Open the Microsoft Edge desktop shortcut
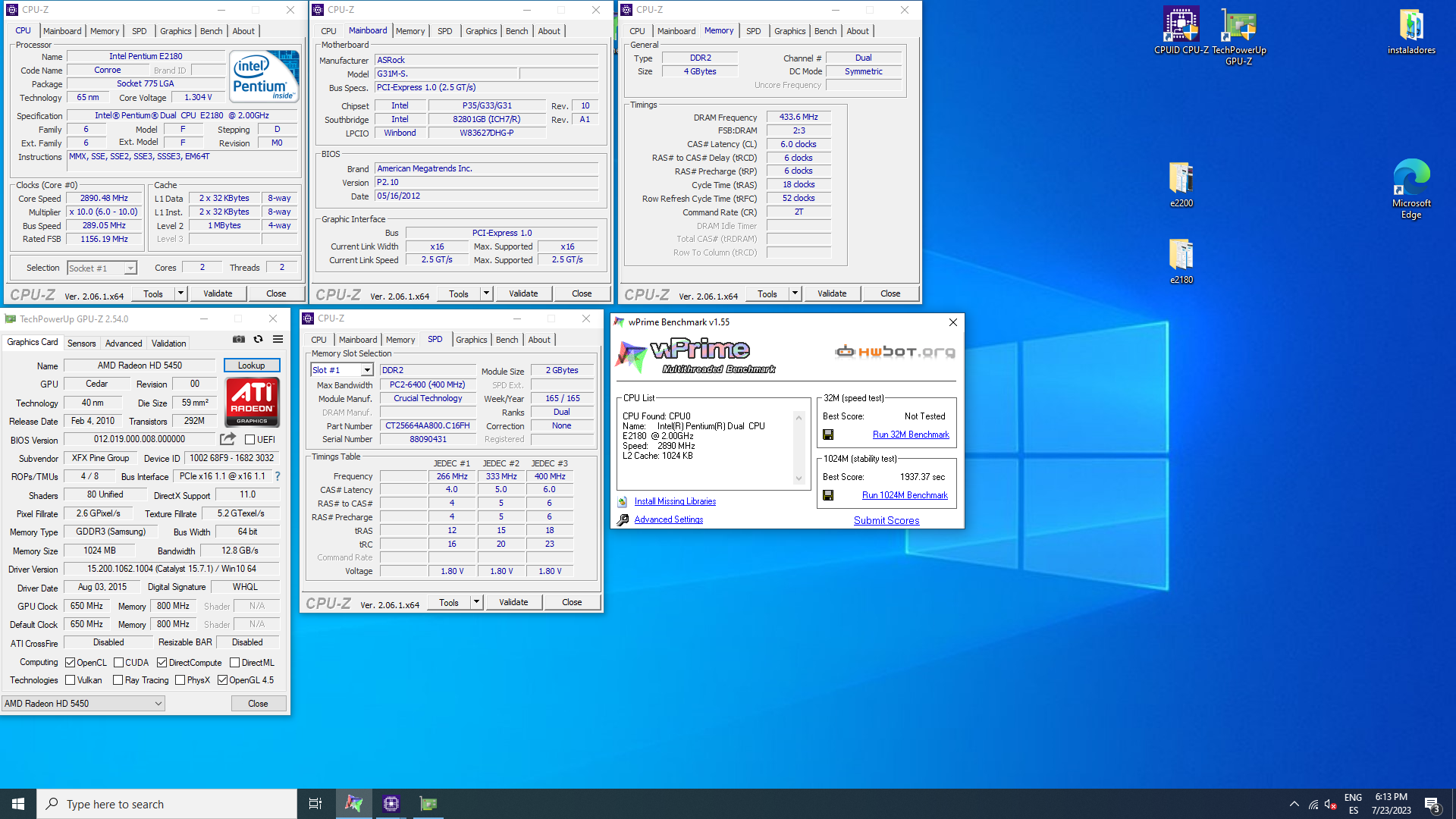This screenshot has width=1456, height=819. point(1411,190)
